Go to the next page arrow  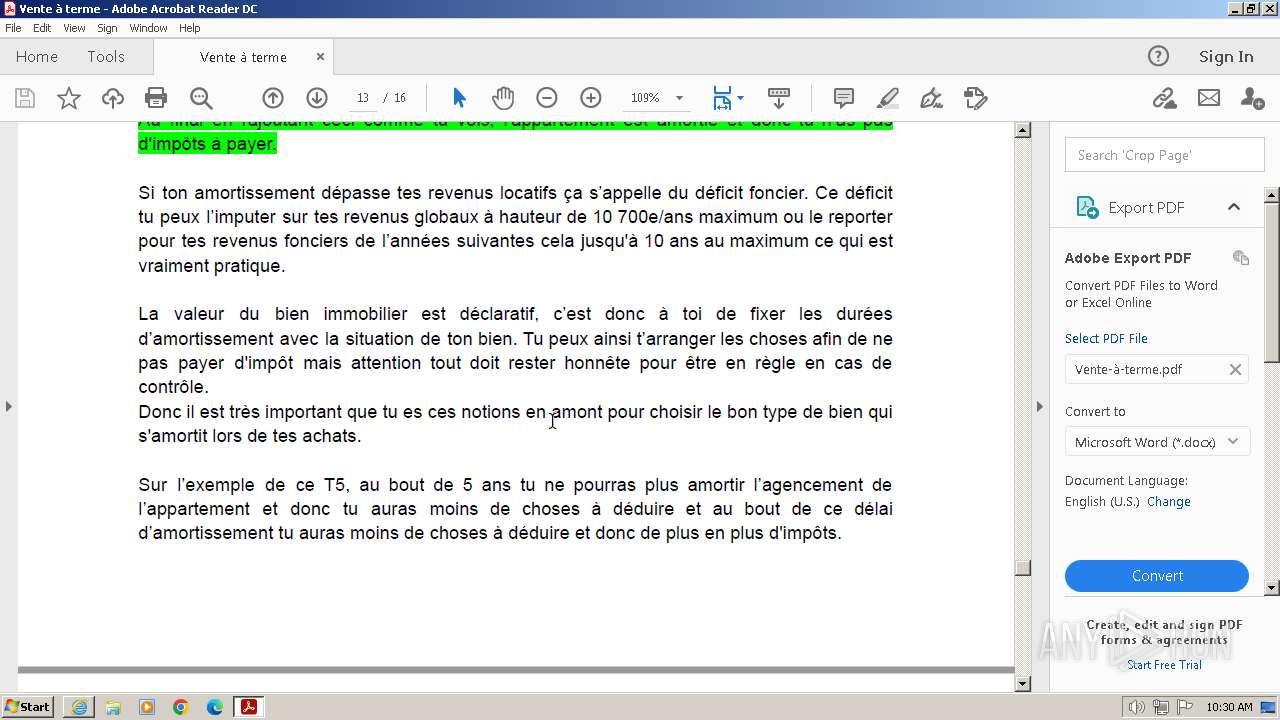pos(317,98)
